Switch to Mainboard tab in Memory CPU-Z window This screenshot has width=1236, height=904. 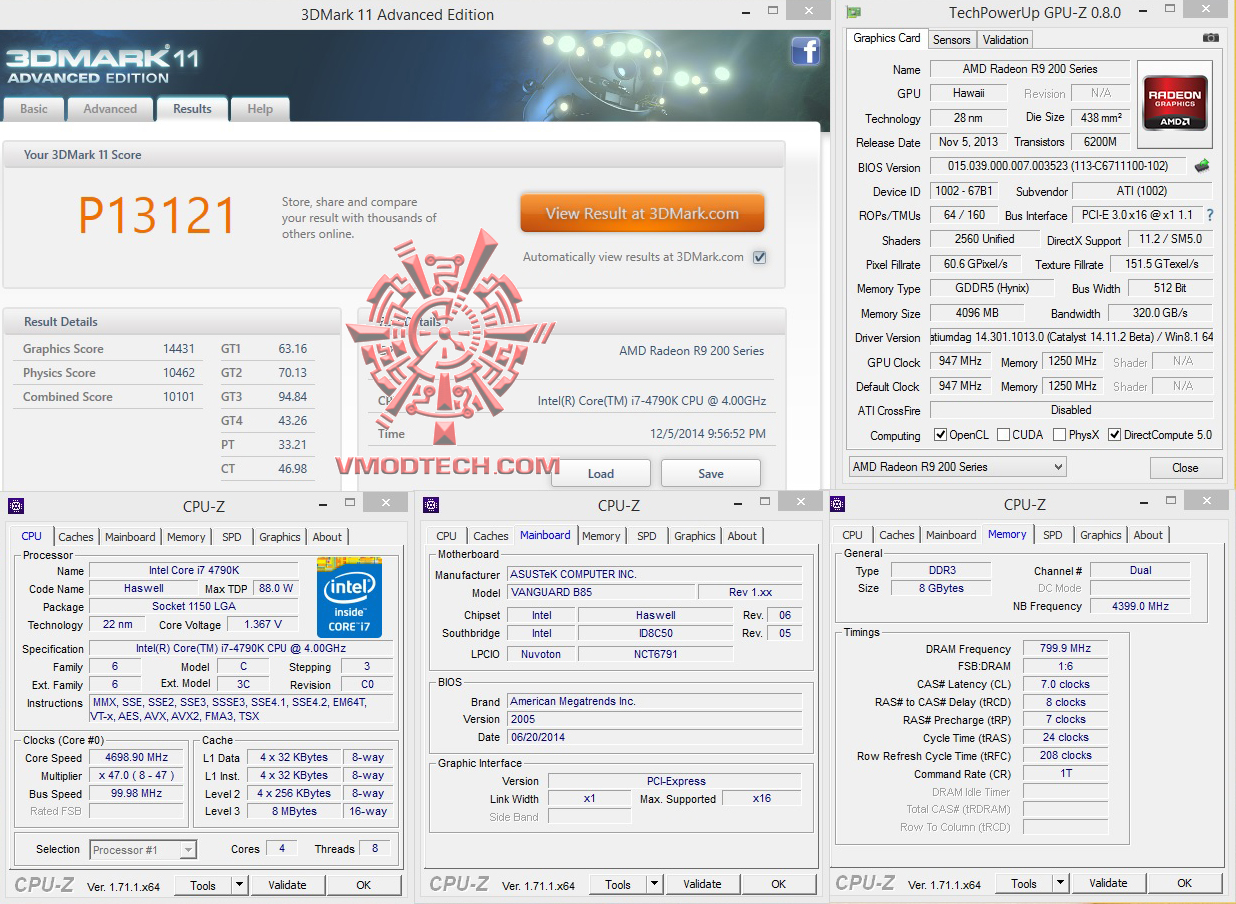tap(951, 535)
